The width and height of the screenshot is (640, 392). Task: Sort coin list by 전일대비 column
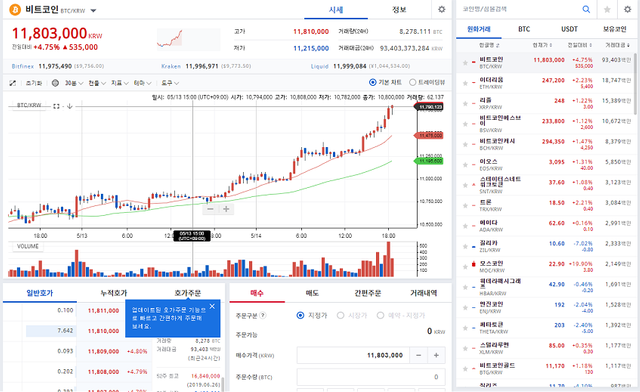580,45
